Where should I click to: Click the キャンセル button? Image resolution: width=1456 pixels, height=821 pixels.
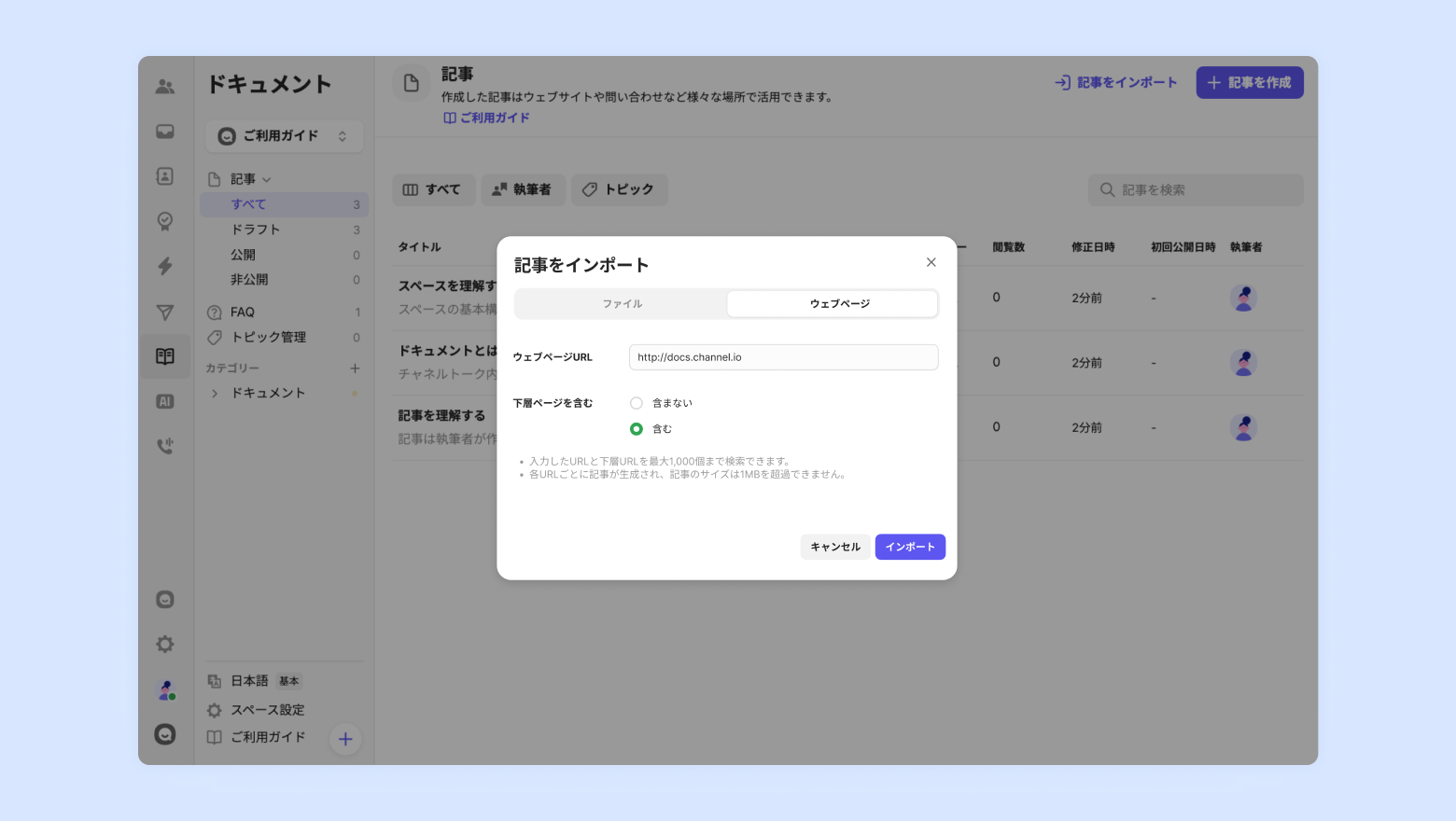(835, 547)
